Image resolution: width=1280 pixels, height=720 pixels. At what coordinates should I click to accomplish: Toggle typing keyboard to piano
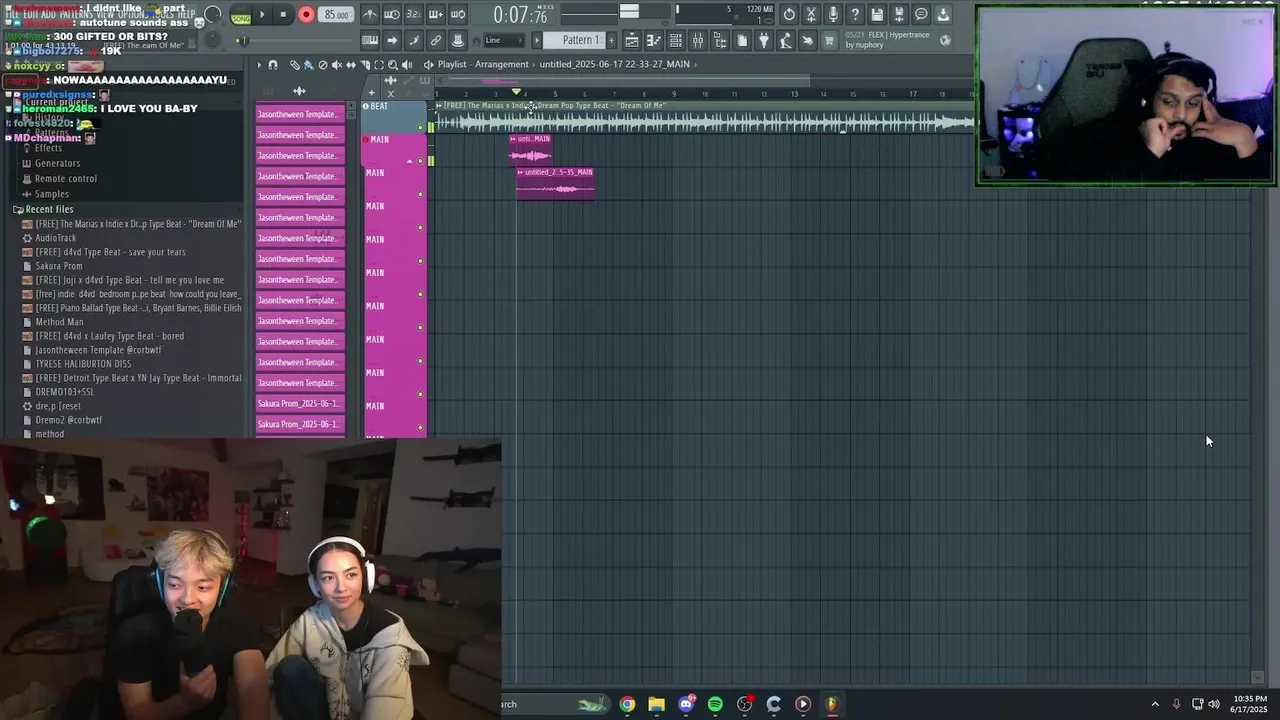[370, 41]
